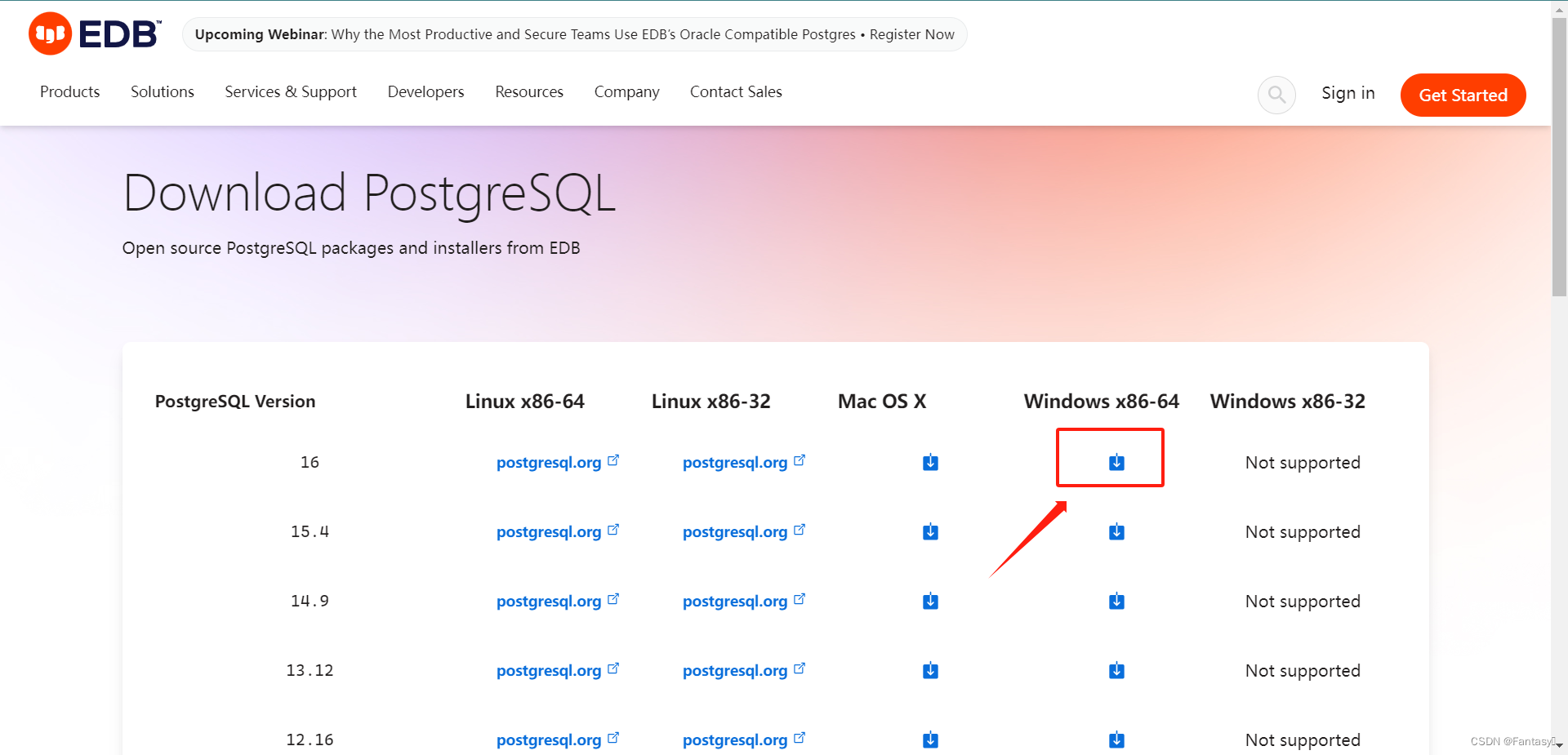This screenshot has width=1568, height=755.
Task: Click Sign in
Action: tap(1348, 93)
